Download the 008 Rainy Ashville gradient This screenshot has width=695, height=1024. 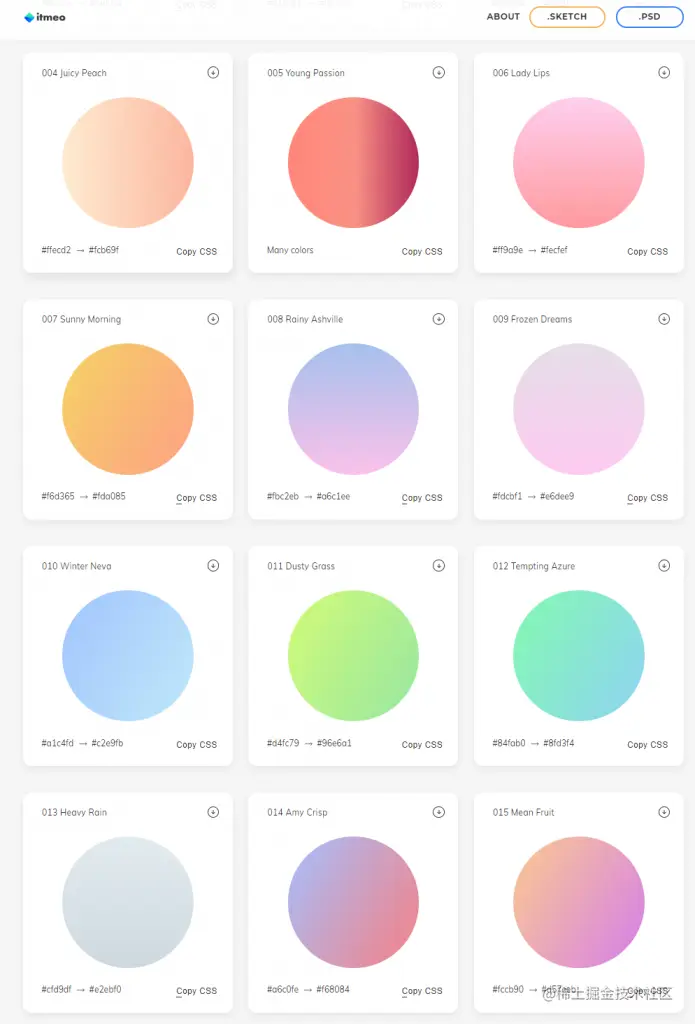pos(439,319)
